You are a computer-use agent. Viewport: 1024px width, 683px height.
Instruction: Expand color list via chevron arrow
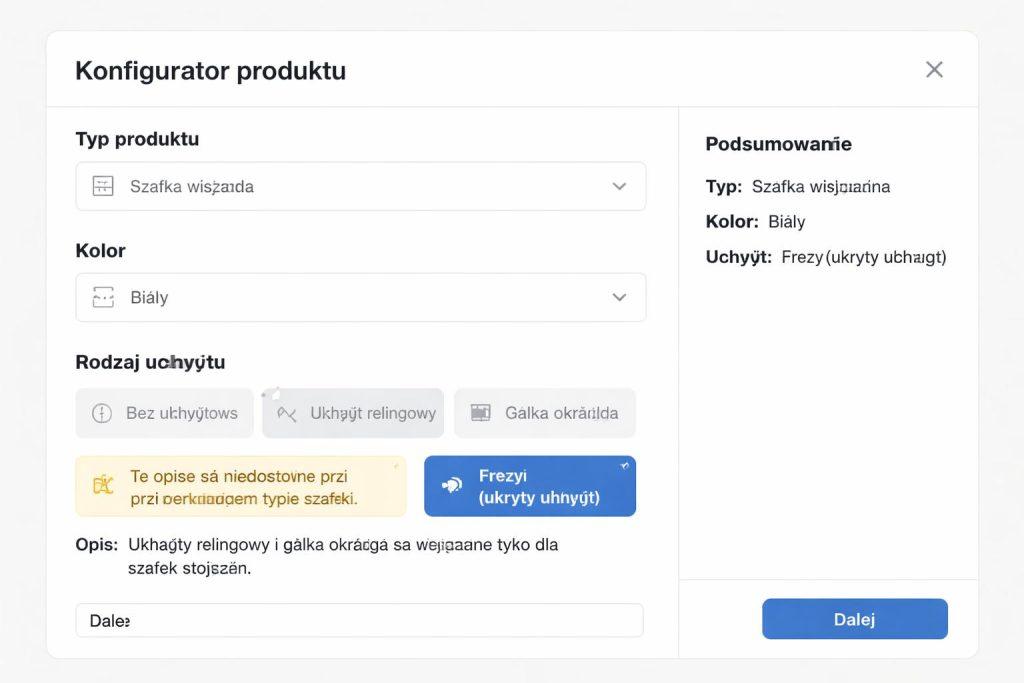(619, 297)
